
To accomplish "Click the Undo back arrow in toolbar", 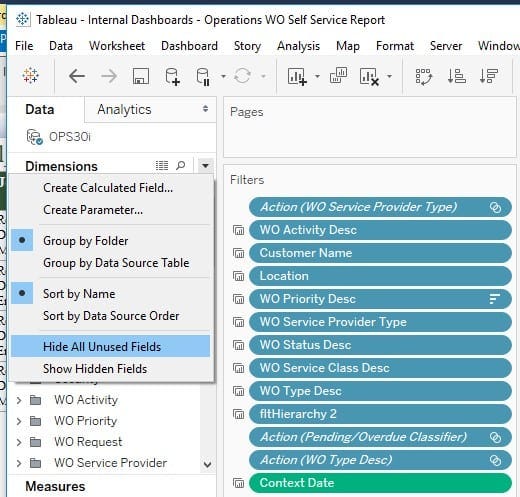I will coord(77,76).
